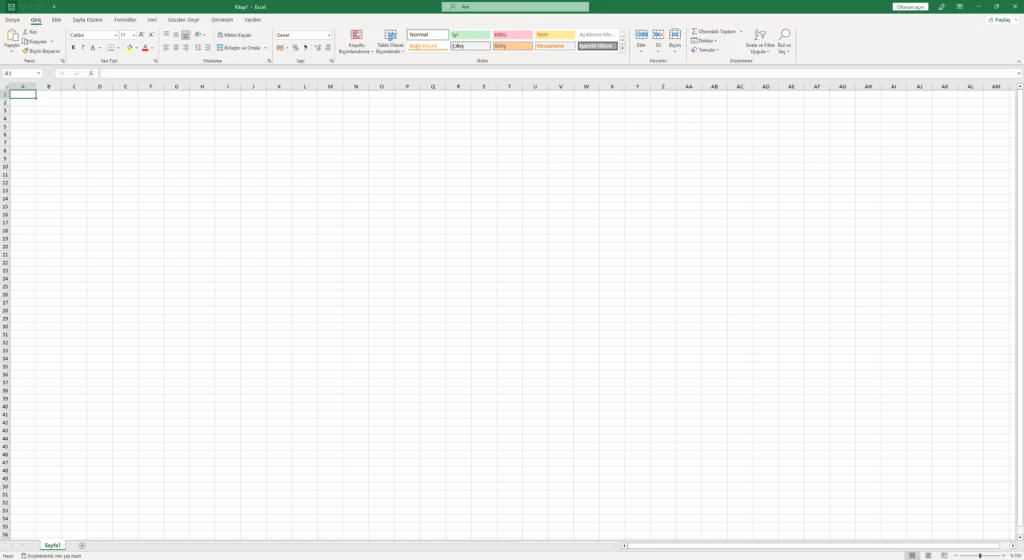
Task: Increase the cell indent
Action: pos(208,48)
